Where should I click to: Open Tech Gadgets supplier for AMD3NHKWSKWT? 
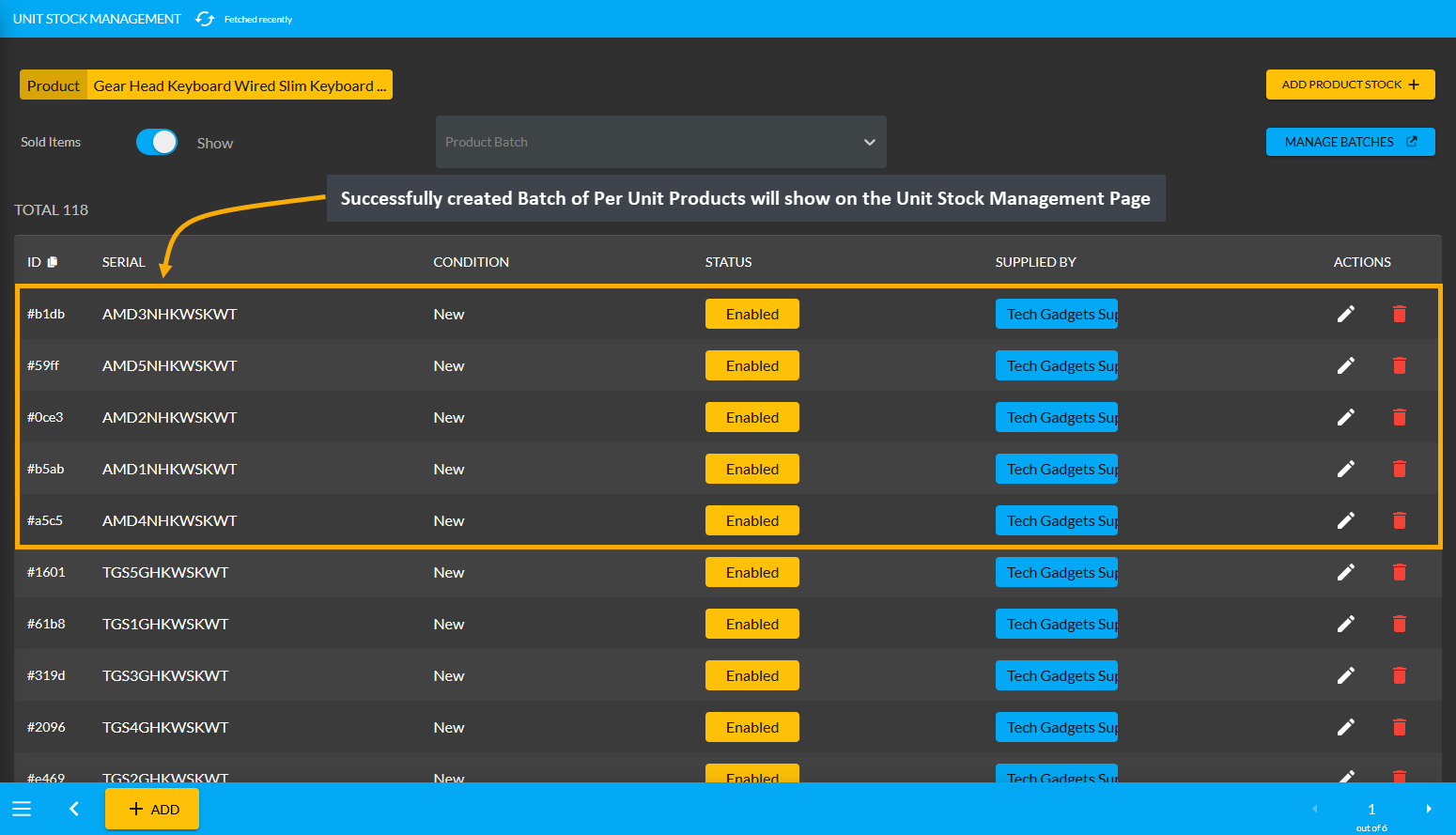pos(1057,314)
